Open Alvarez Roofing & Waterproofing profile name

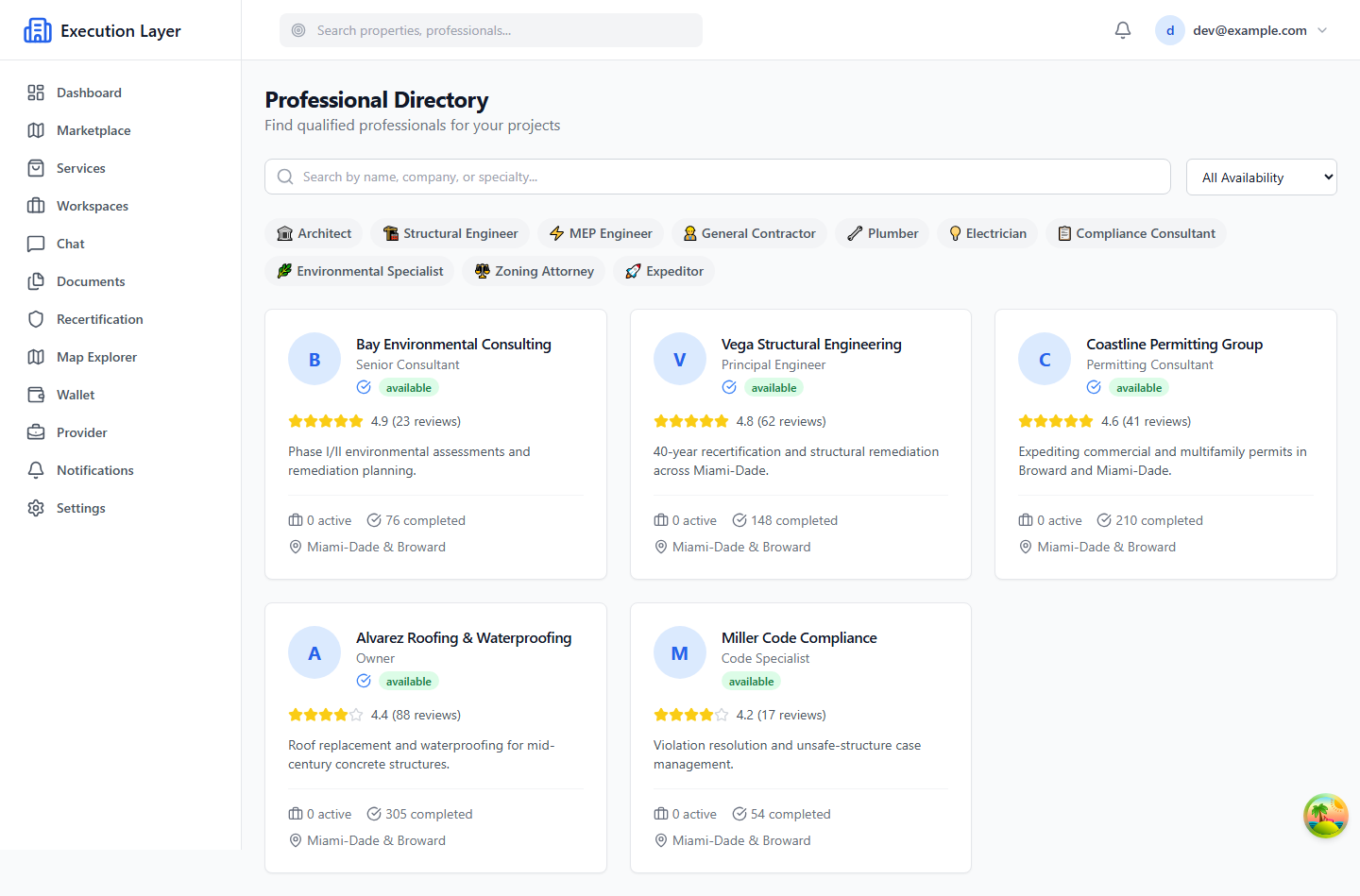(464, 638)
